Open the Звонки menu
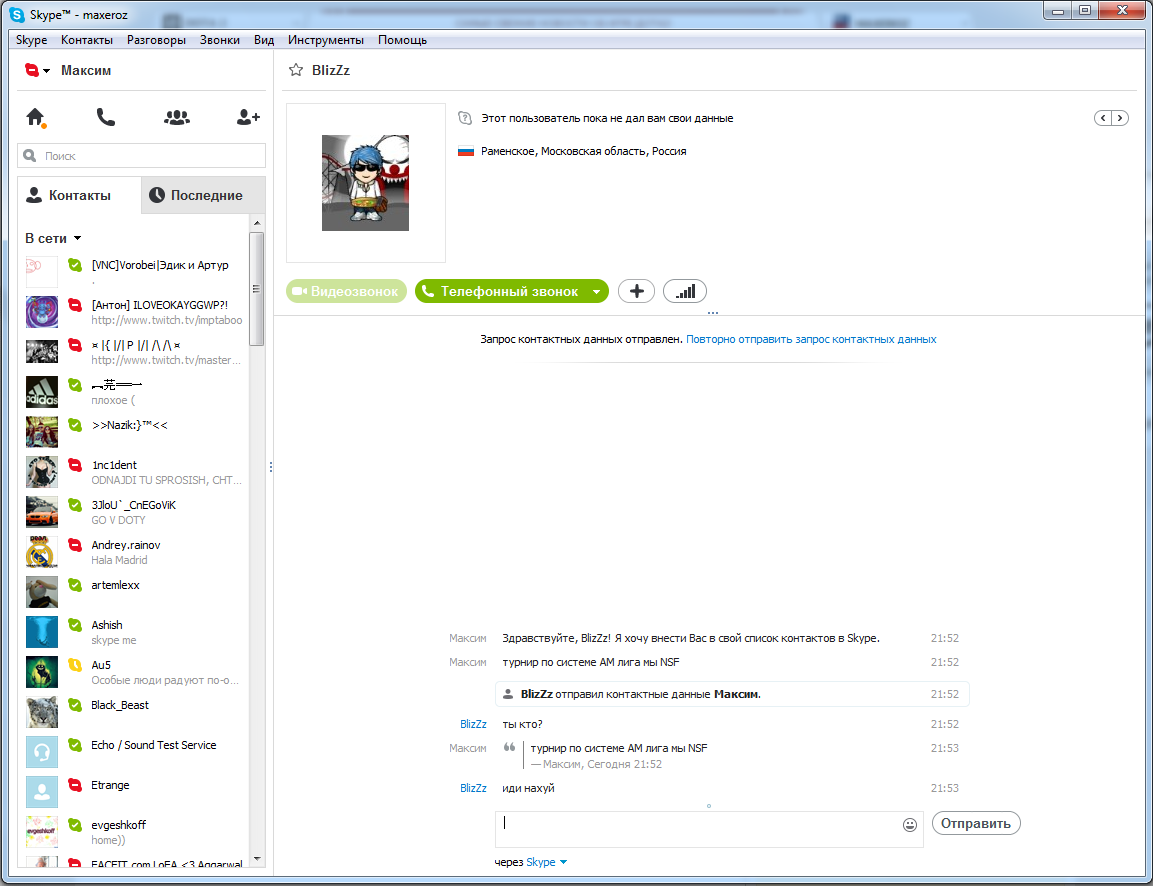The width and height of the screenshot is (1153, 886). tap(220, 40)
